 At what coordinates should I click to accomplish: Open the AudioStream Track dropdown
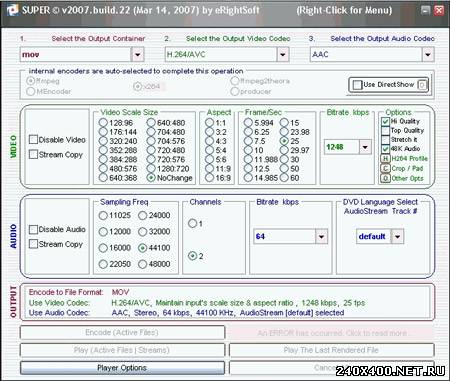397,237
